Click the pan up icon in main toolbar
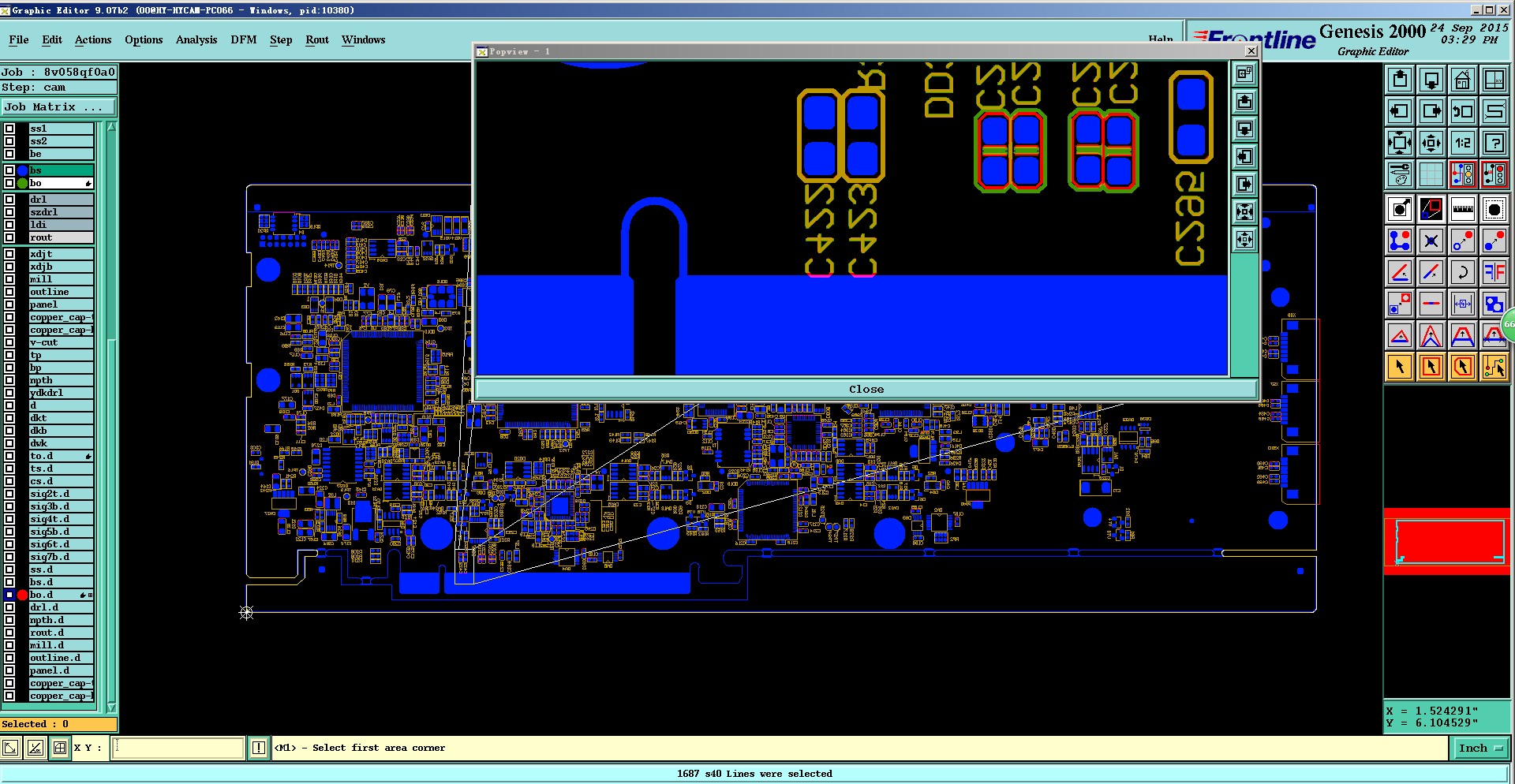Screen dimensions: 1515x784 click(x=1400, y=80)
